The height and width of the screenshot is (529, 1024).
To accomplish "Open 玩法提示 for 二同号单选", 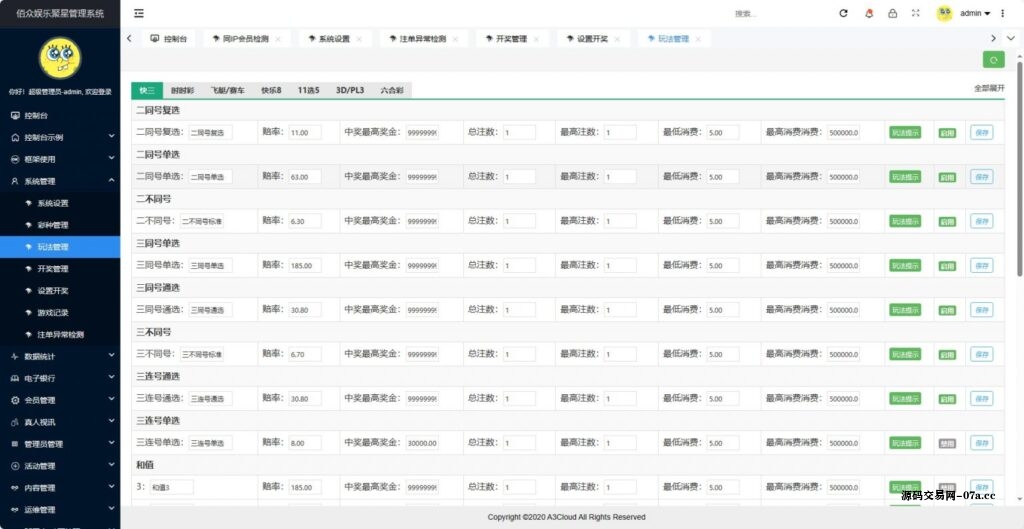I will [x=905, y=177].
